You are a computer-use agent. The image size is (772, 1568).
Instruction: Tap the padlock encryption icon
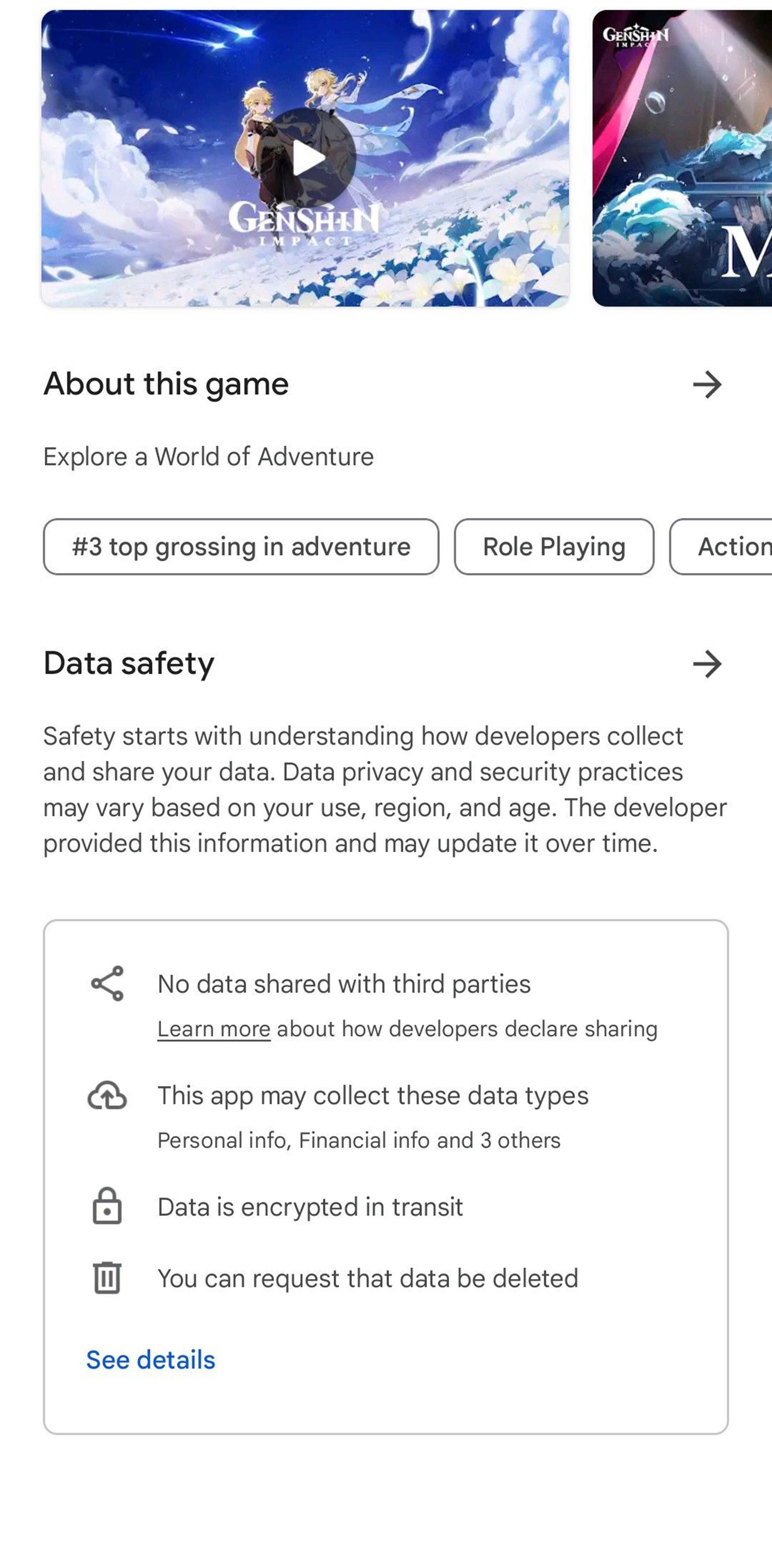coord(107,1205)
